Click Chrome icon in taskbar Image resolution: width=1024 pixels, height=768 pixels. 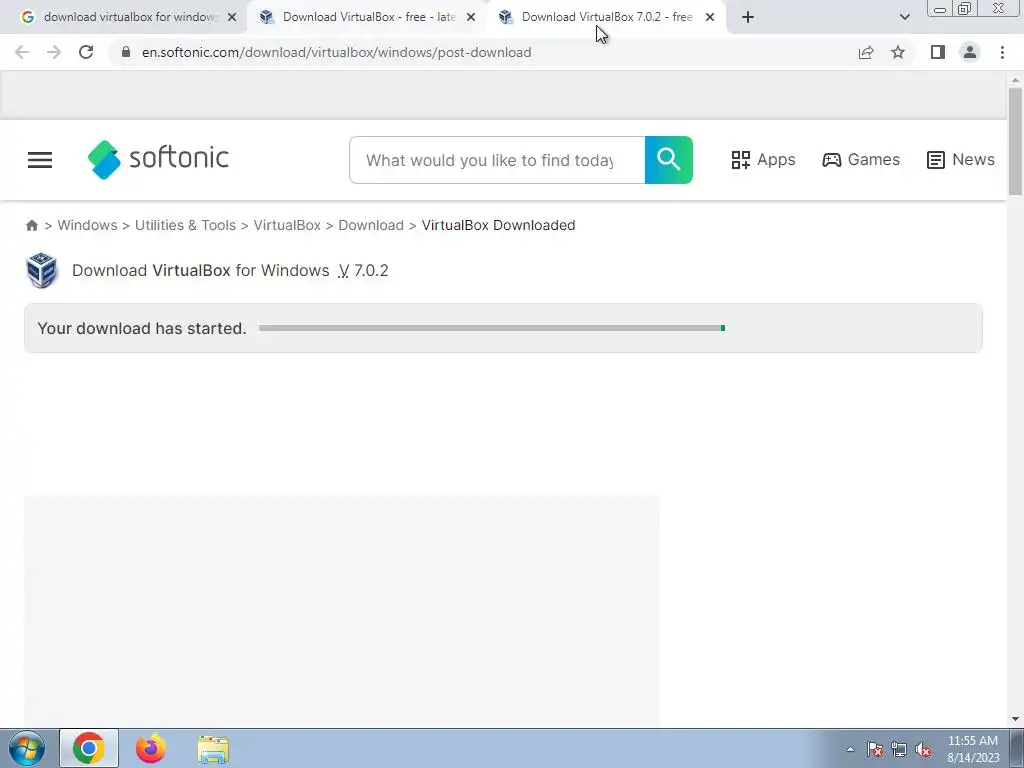click(89, 748)
